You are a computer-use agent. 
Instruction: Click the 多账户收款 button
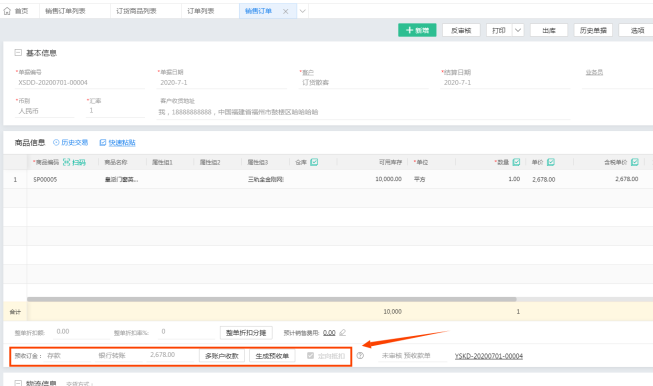pyautogui.click(x=222, y=356)
